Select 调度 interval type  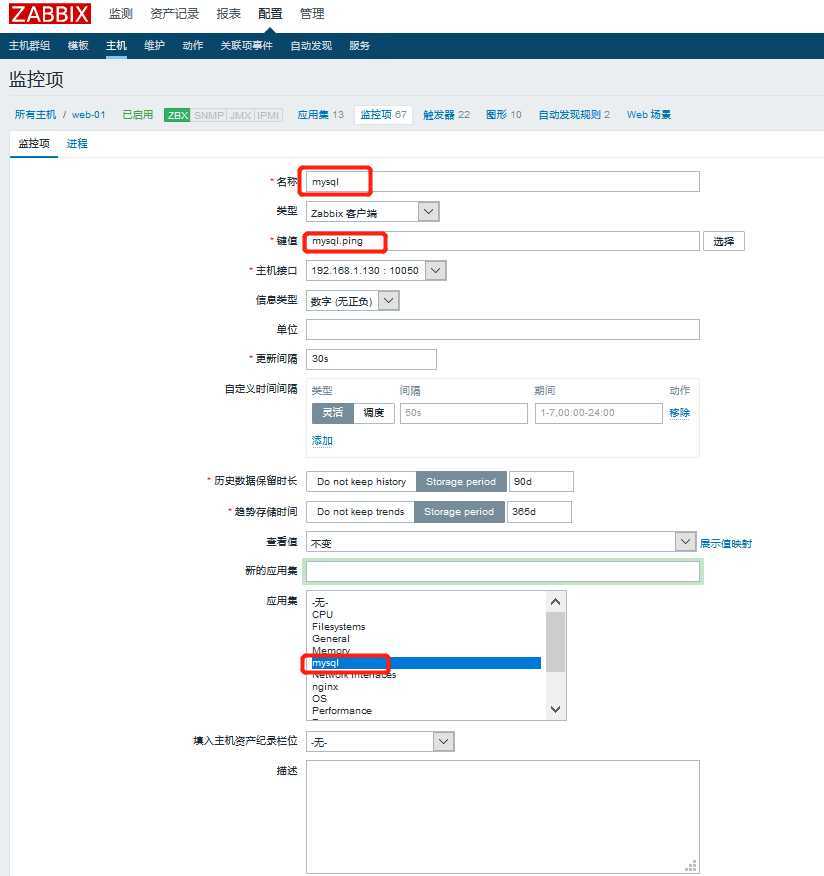click(374, 413)
